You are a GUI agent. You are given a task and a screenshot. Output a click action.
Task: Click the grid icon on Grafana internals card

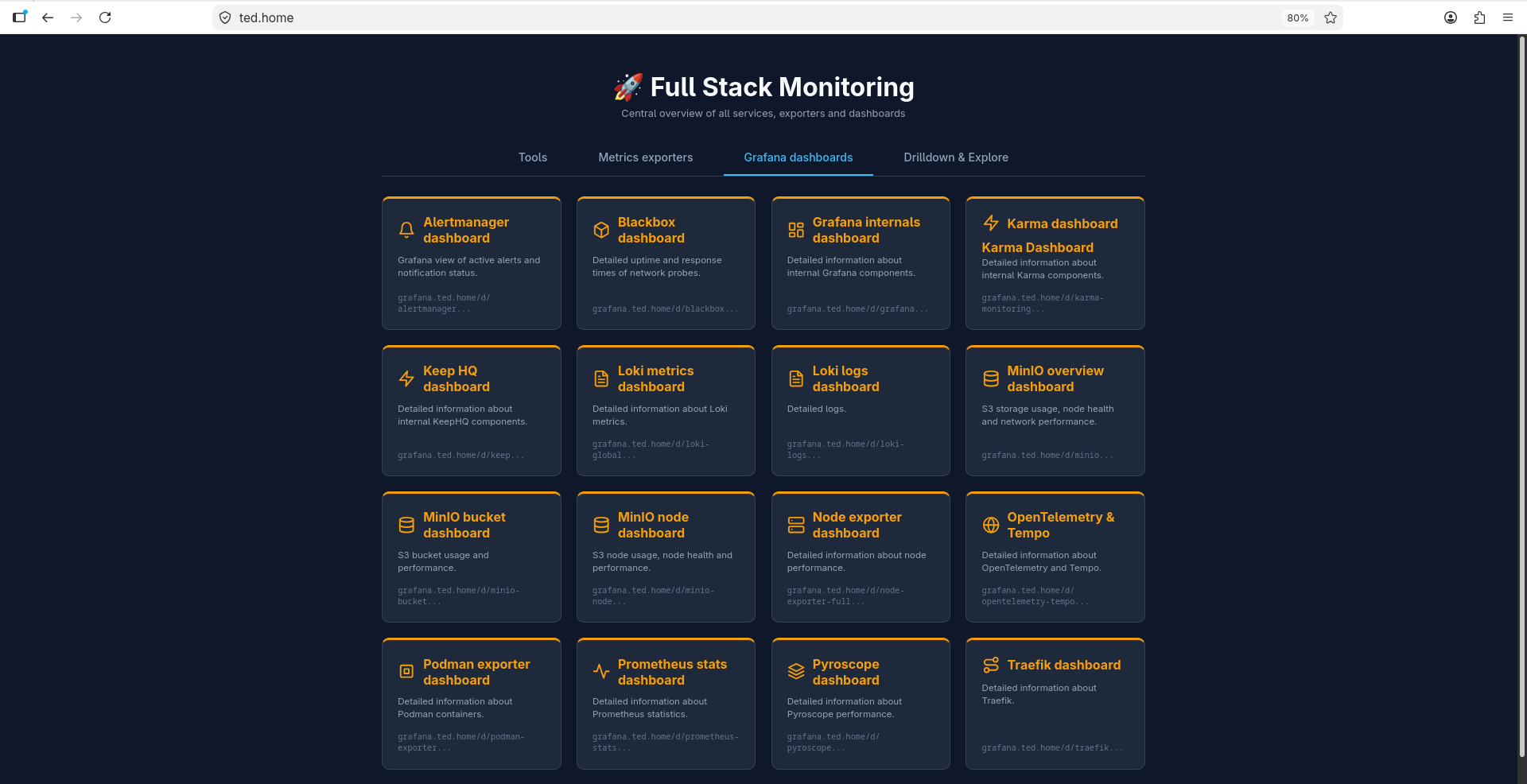(x=796, y=230)
